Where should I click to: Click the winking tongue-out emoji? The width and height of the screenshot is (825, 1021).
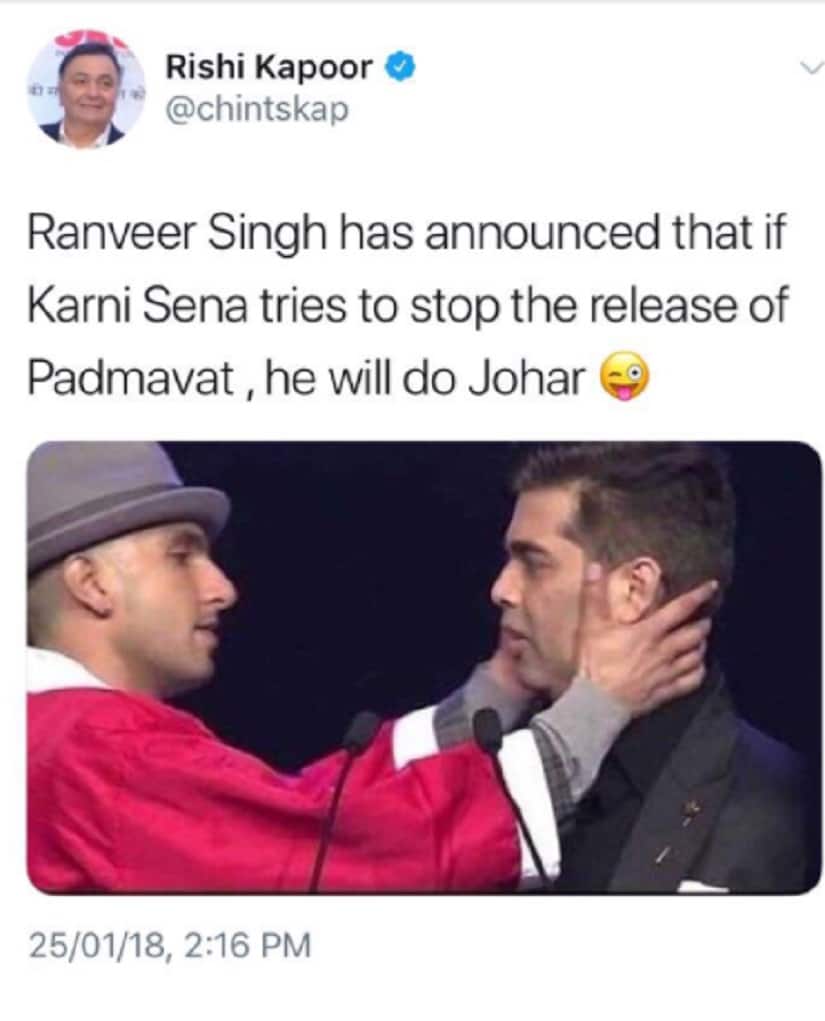624,379
